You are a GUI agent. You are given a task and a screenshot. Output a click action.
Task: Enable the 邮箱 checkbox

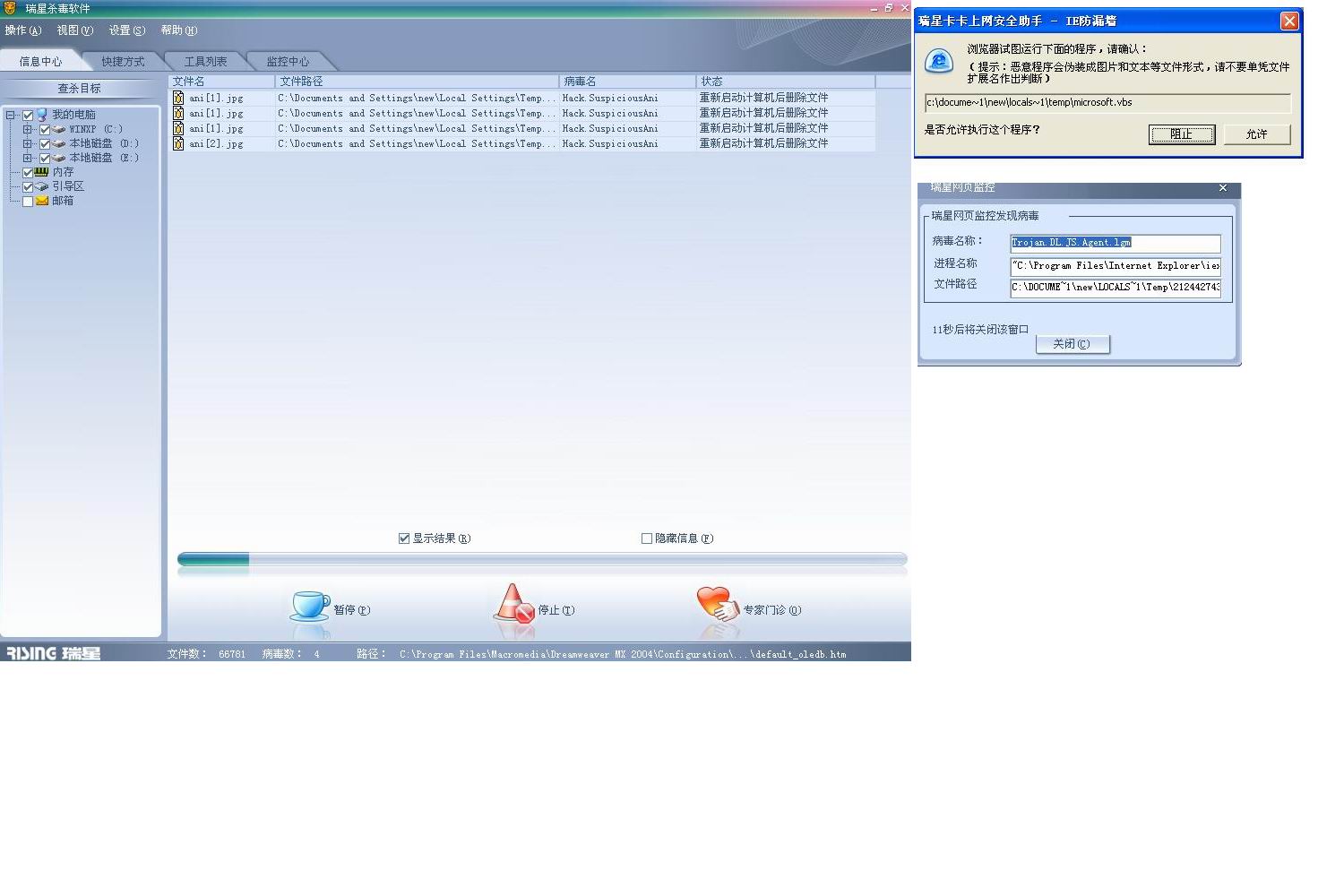point(28,202)
